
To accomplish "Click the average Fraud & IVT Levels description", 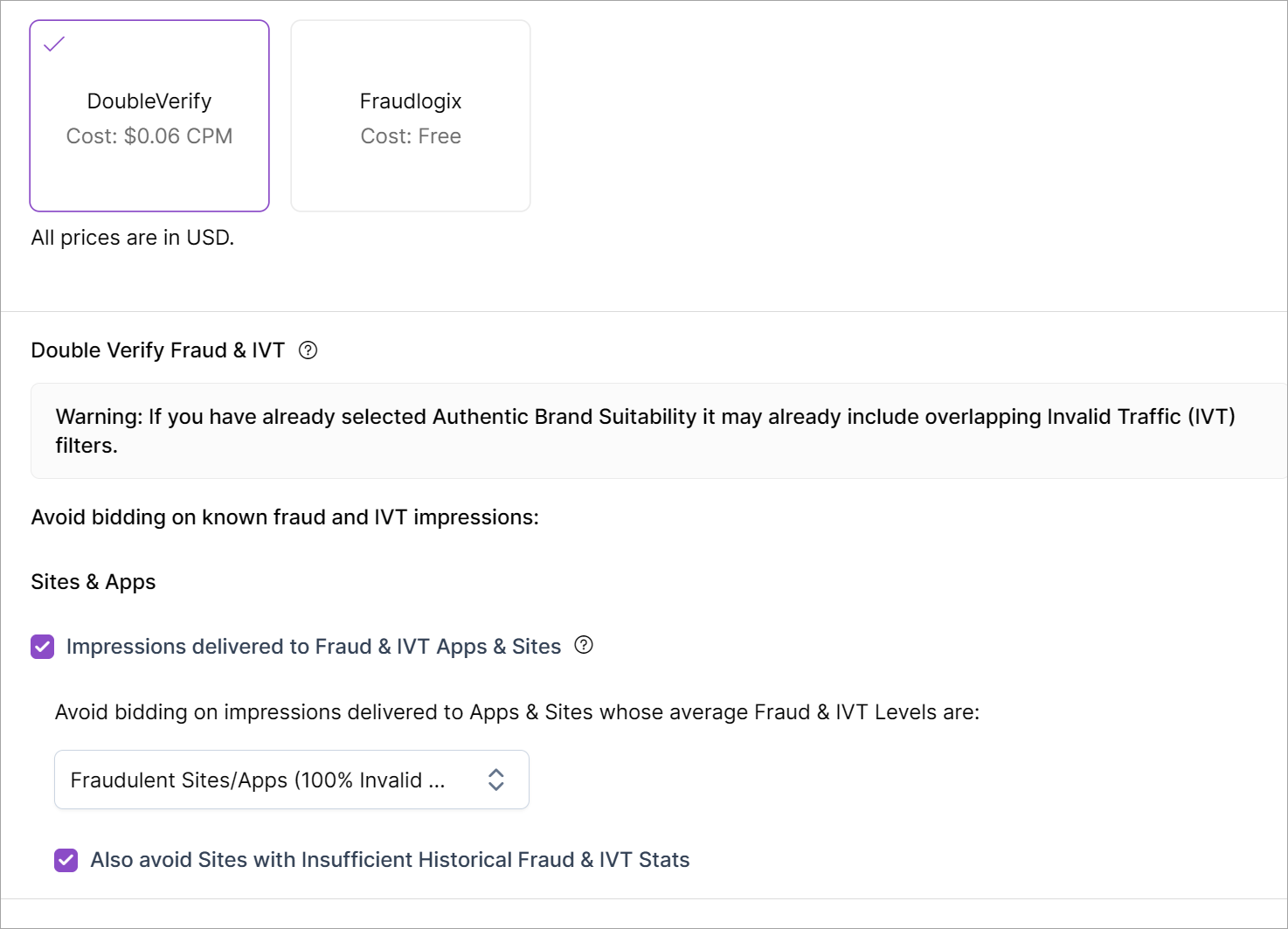I will click(517, 712).
